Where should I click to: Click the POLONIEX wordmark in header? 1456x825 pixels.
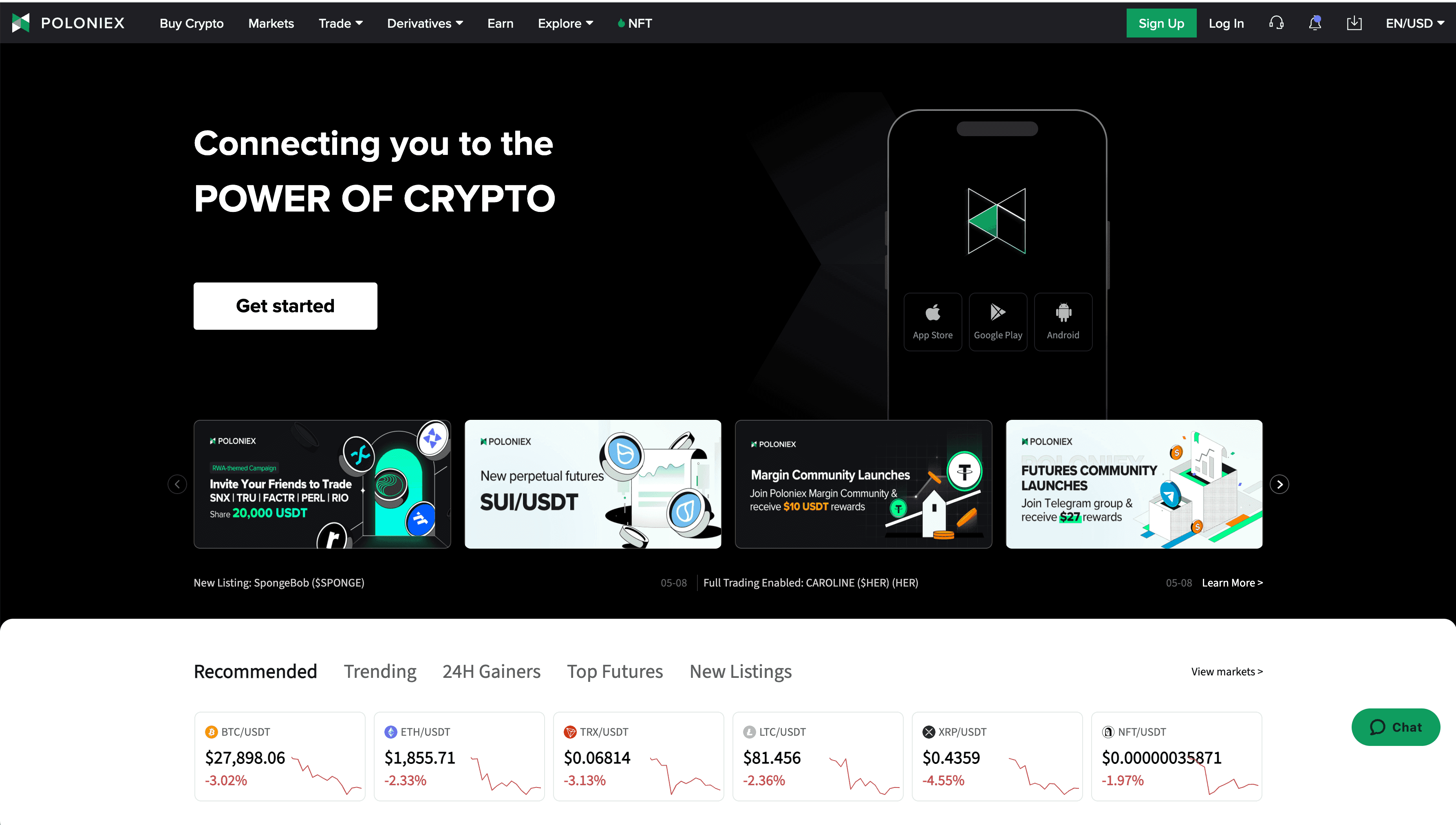(x=83, y=23)
